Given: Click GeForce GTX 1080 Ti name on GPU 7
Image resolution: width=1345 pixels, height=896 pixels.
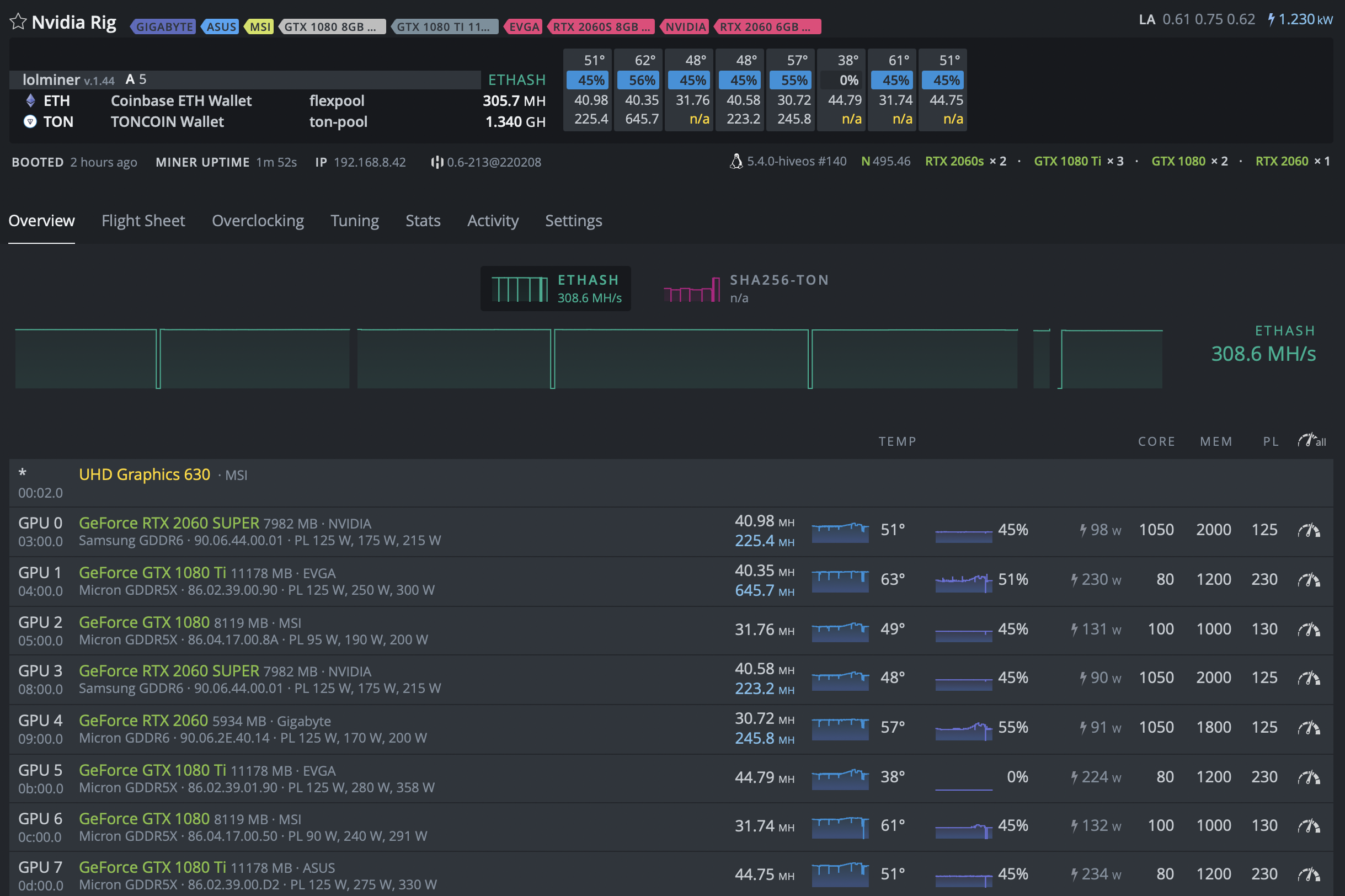Looking at the screenshot, I should click(x=153, y=867).
